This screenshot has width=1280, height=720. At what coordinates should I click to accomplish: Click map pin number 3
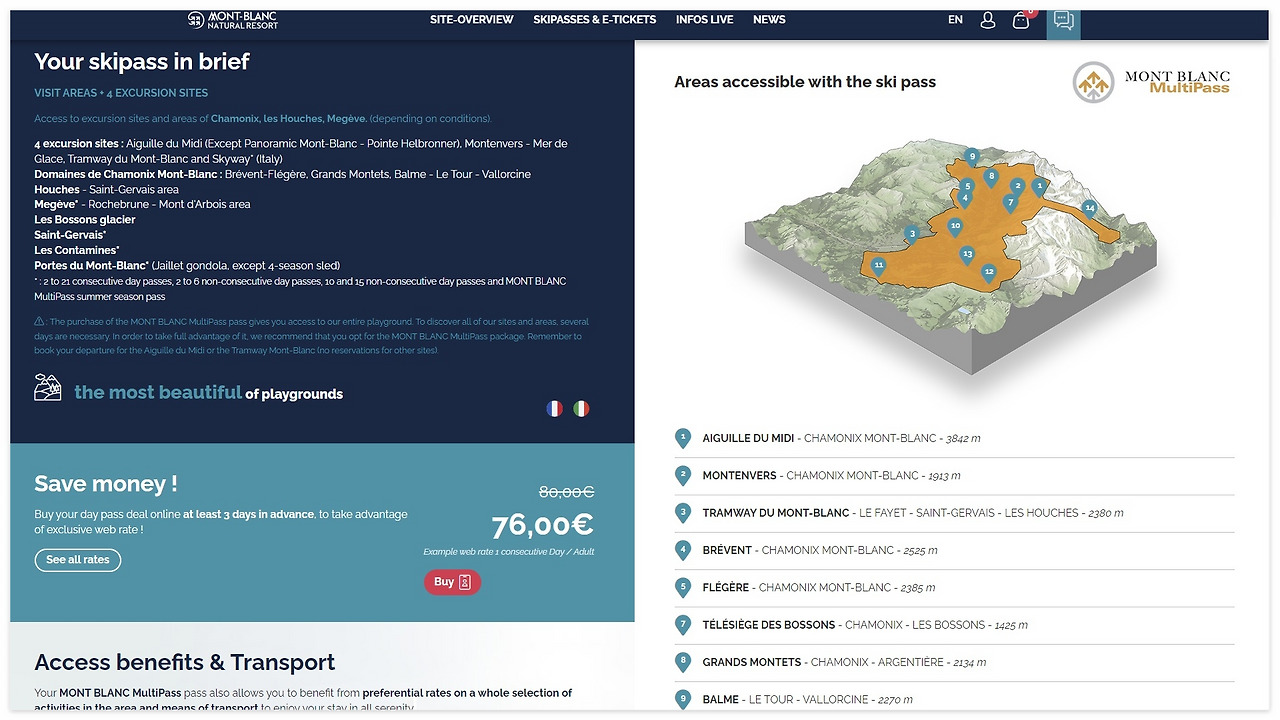point(911,235)
